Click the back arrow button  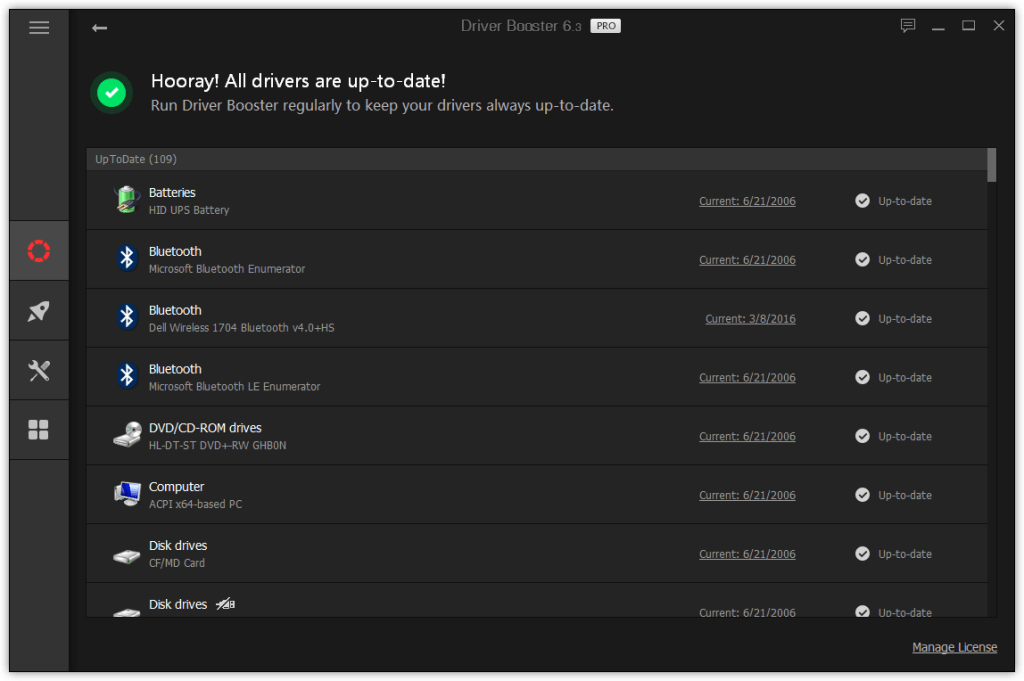[99, 28]
